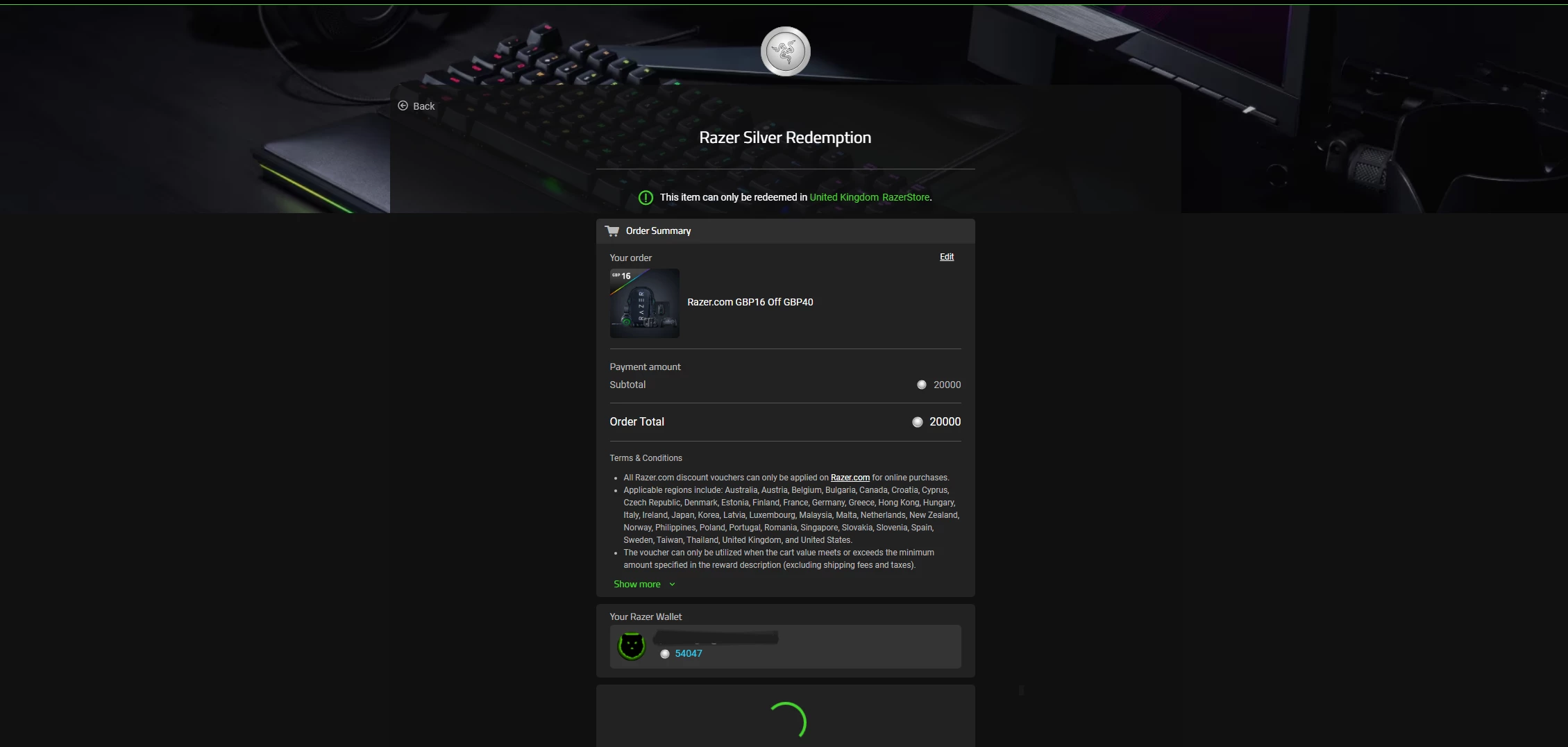Viewport: 1568px width, 747px height.
Task: Click the Your Razer Wallet label
Action: point(646,616)
